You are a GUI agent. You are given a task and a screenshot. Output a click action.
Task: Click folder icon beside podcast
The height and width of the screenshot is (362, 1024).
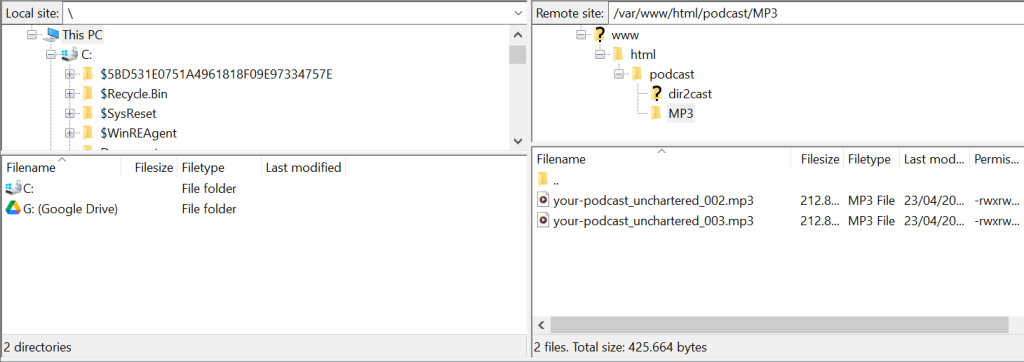[x=637, y=74]
